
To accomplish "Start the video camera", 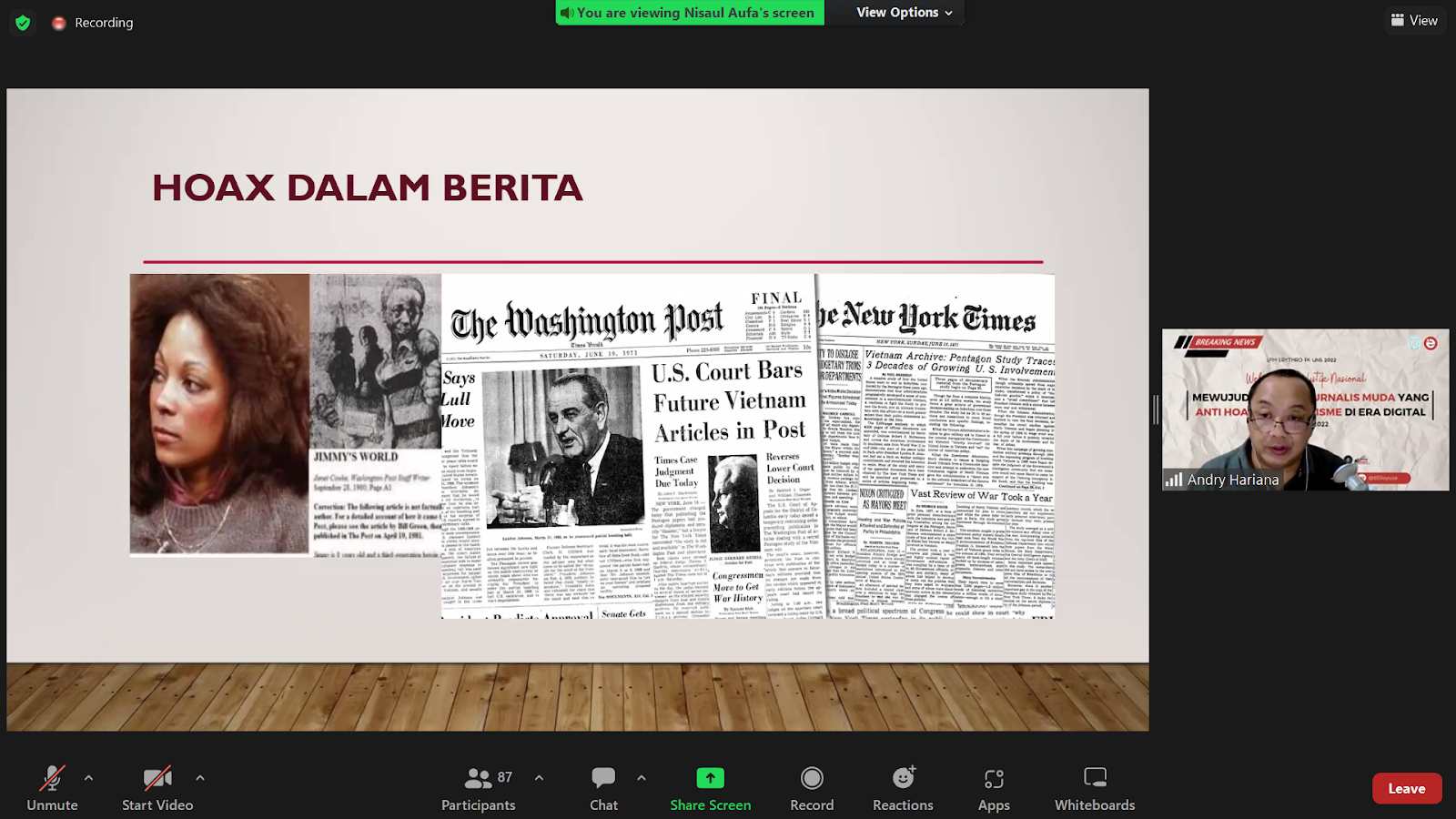I will [157, 788].
